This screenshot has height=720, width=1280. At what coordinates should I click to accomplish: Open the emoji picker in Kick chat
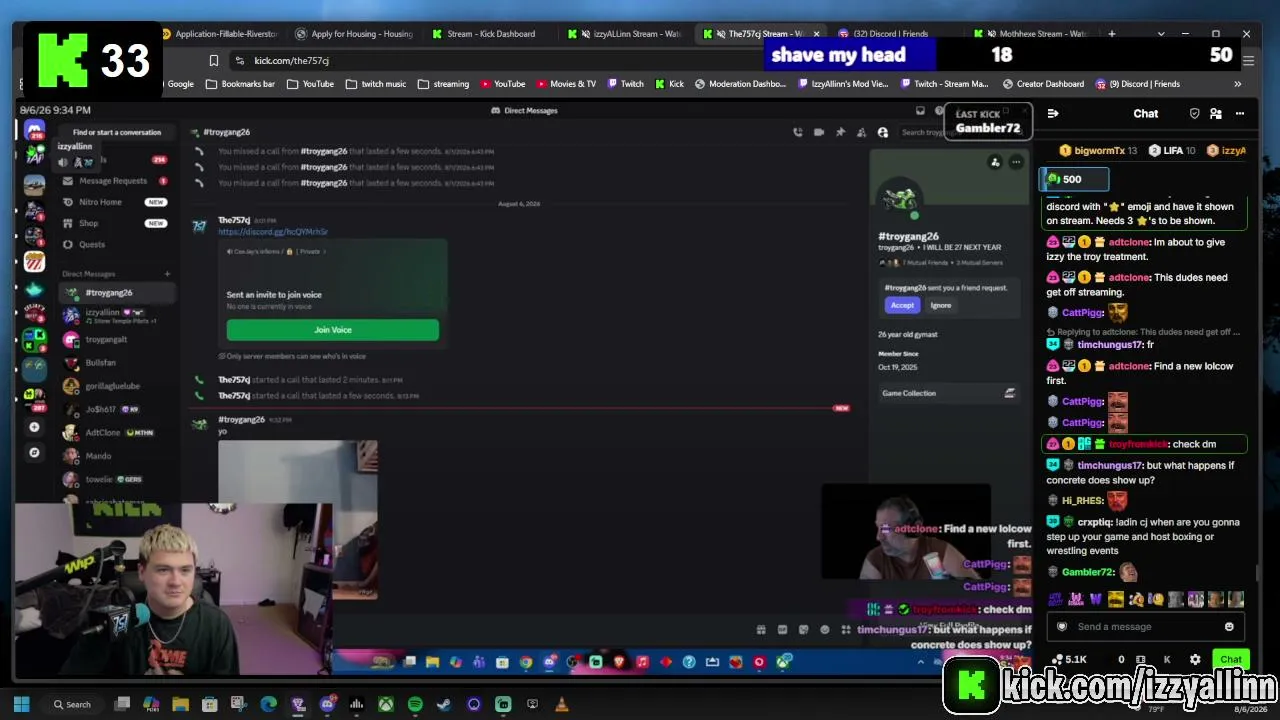(x=1229, y=627)
